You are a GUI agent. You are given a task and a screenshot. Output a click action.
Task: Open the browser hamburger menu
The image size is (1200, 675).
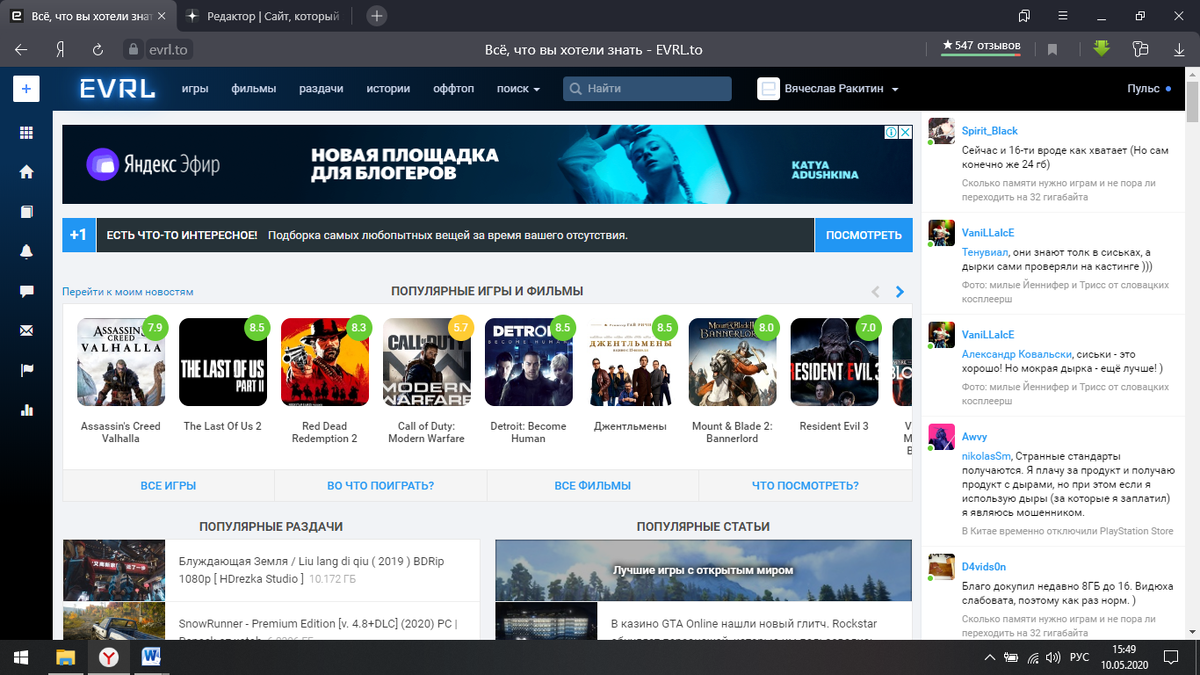(x=1063, y=16)
